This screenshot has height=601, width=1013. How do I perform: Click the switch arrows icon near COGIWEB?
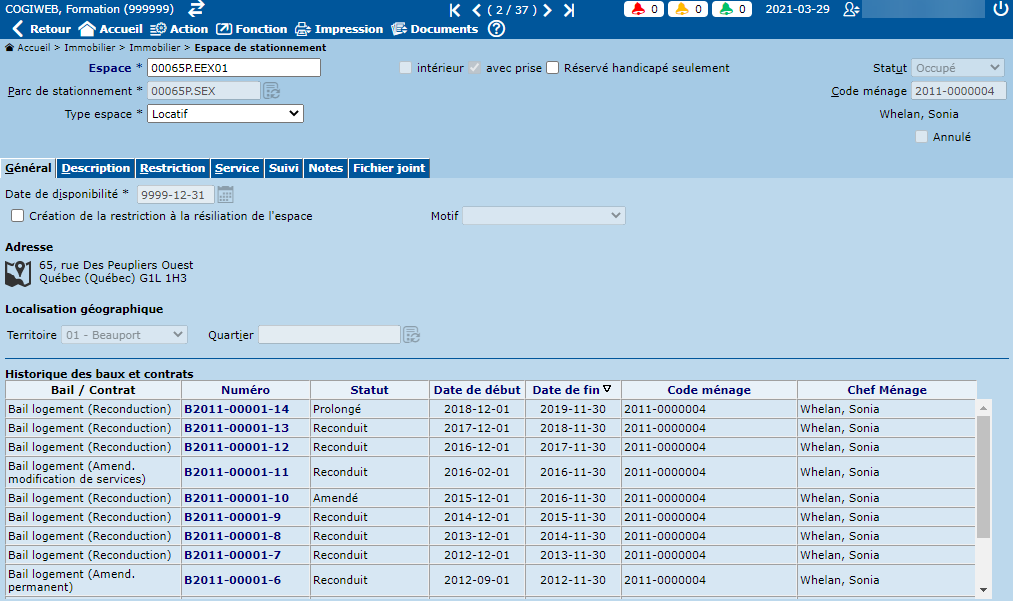coord(196,9)
